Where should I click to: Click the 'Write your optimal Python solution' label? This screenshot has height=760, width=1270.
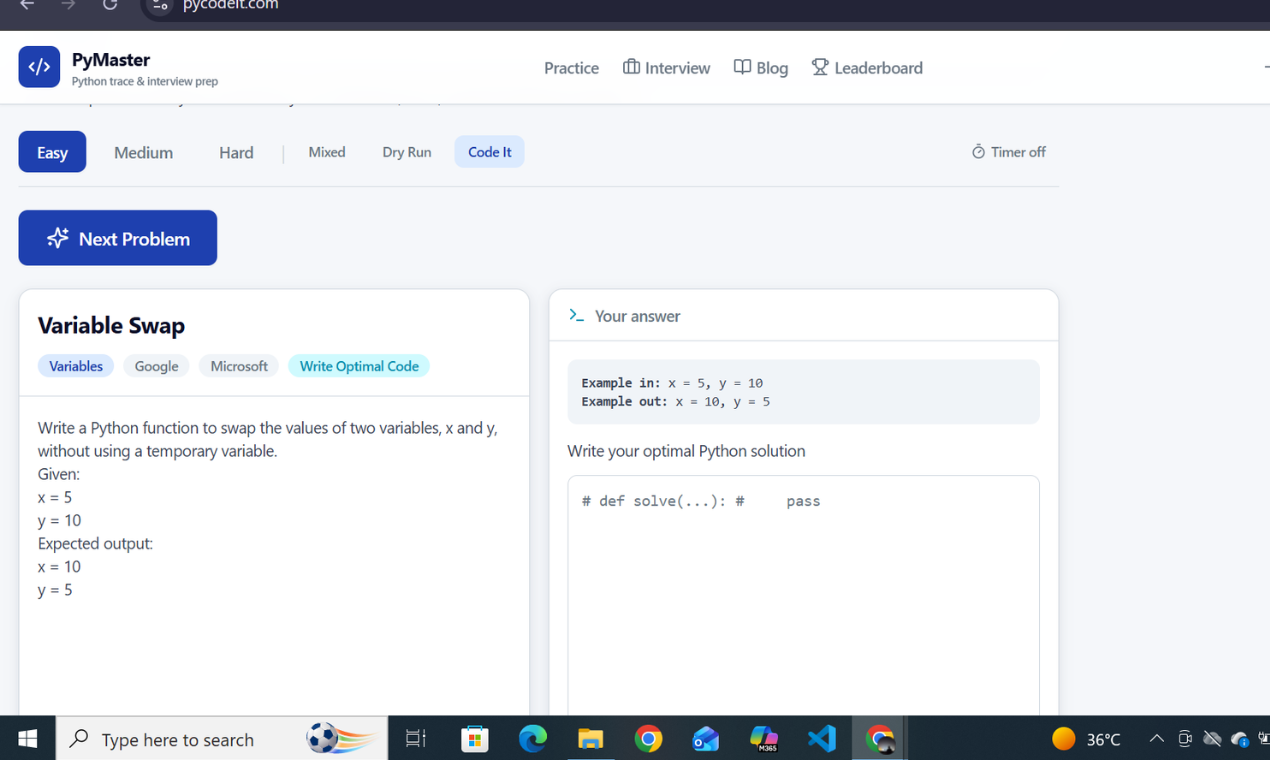(x=686, y=451)
